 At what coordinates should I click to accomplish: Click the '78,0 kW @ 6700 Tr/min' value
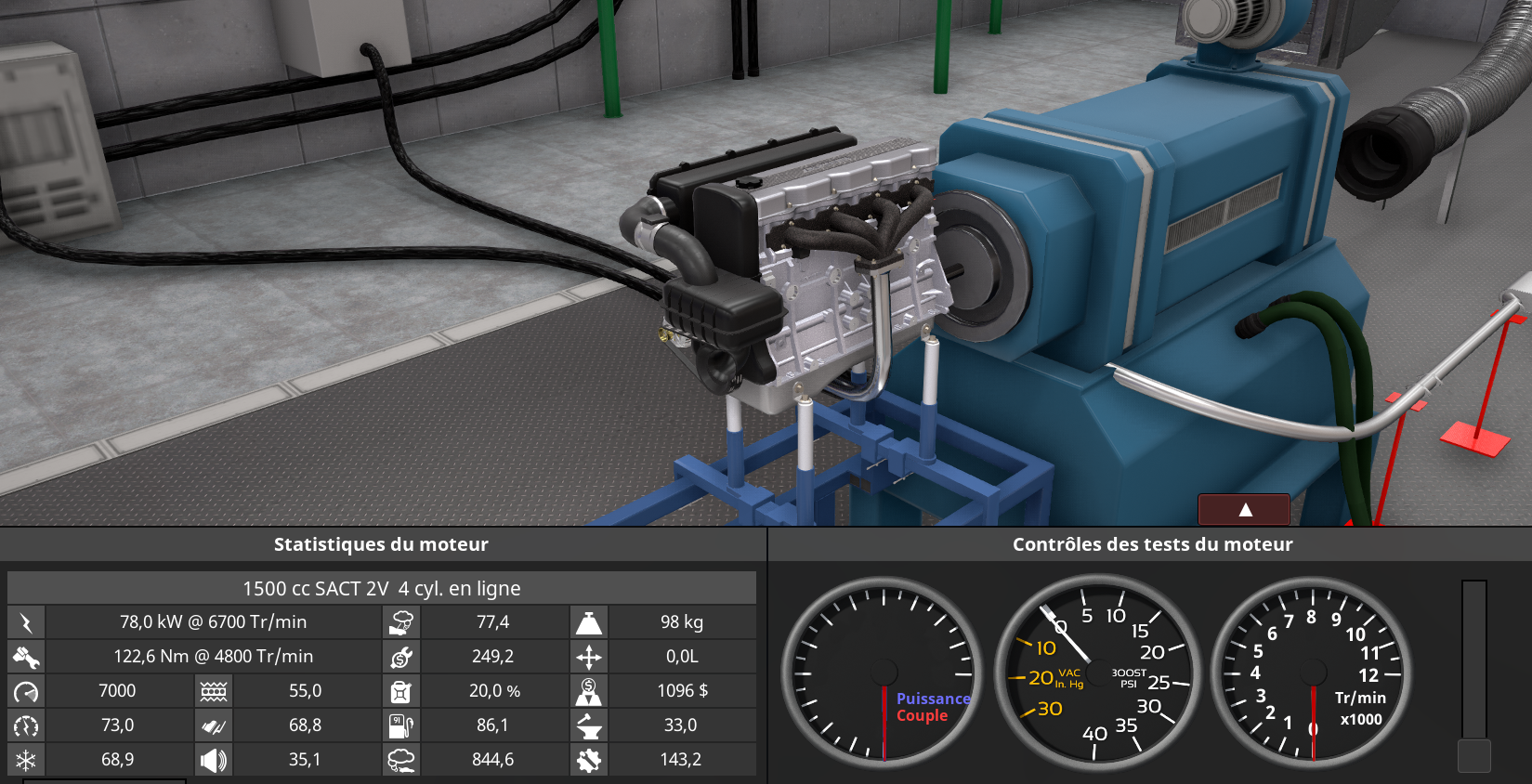pyautogui.click(x=213, y=622)
